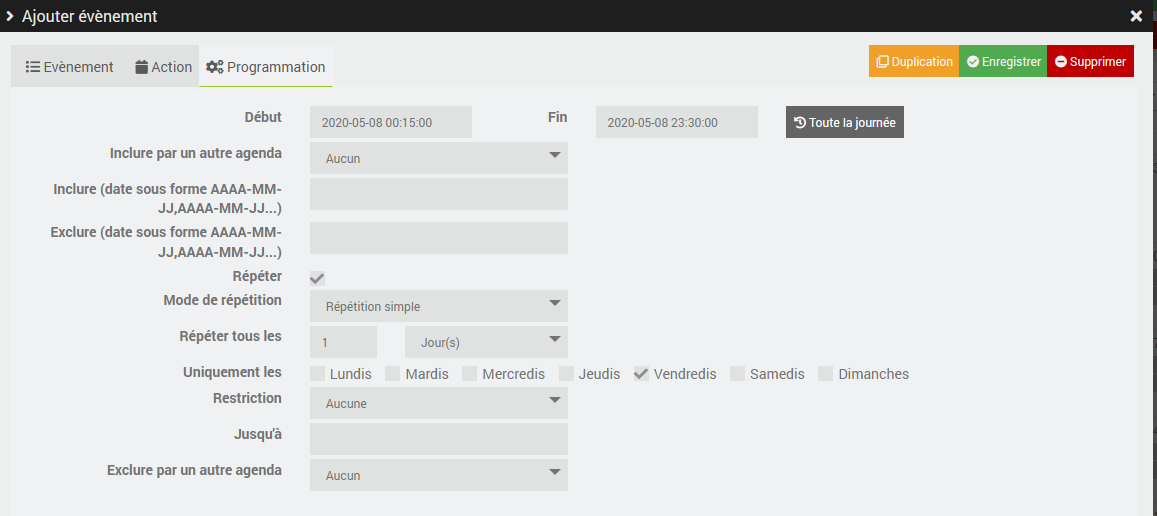This screenshot has width=1157, height=516.
Task: Select the Programmation tab
Action: coord(266,67)
